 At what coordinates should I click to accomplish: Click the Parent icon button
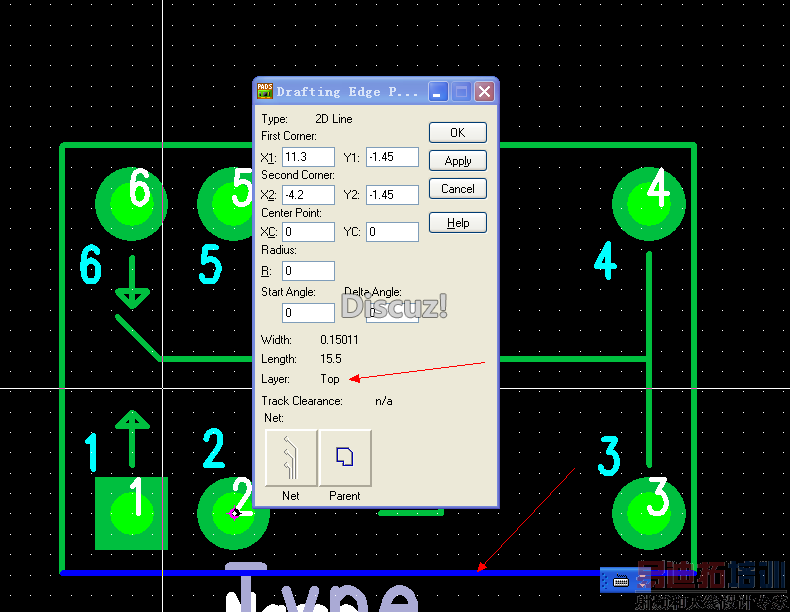tap(345, 457)
